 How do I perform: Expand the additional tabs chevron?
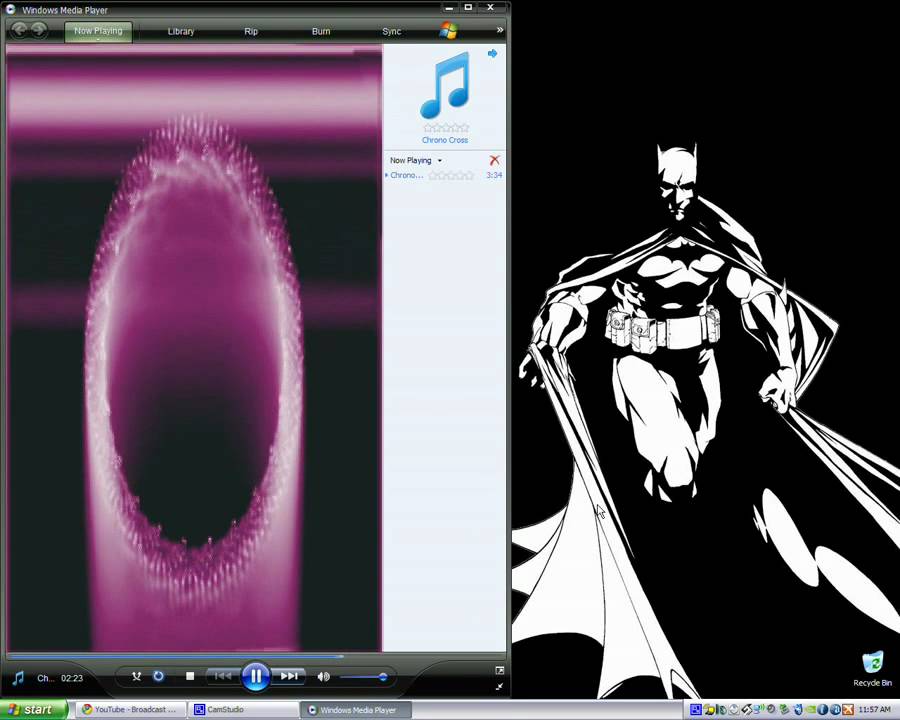[500, 29]
